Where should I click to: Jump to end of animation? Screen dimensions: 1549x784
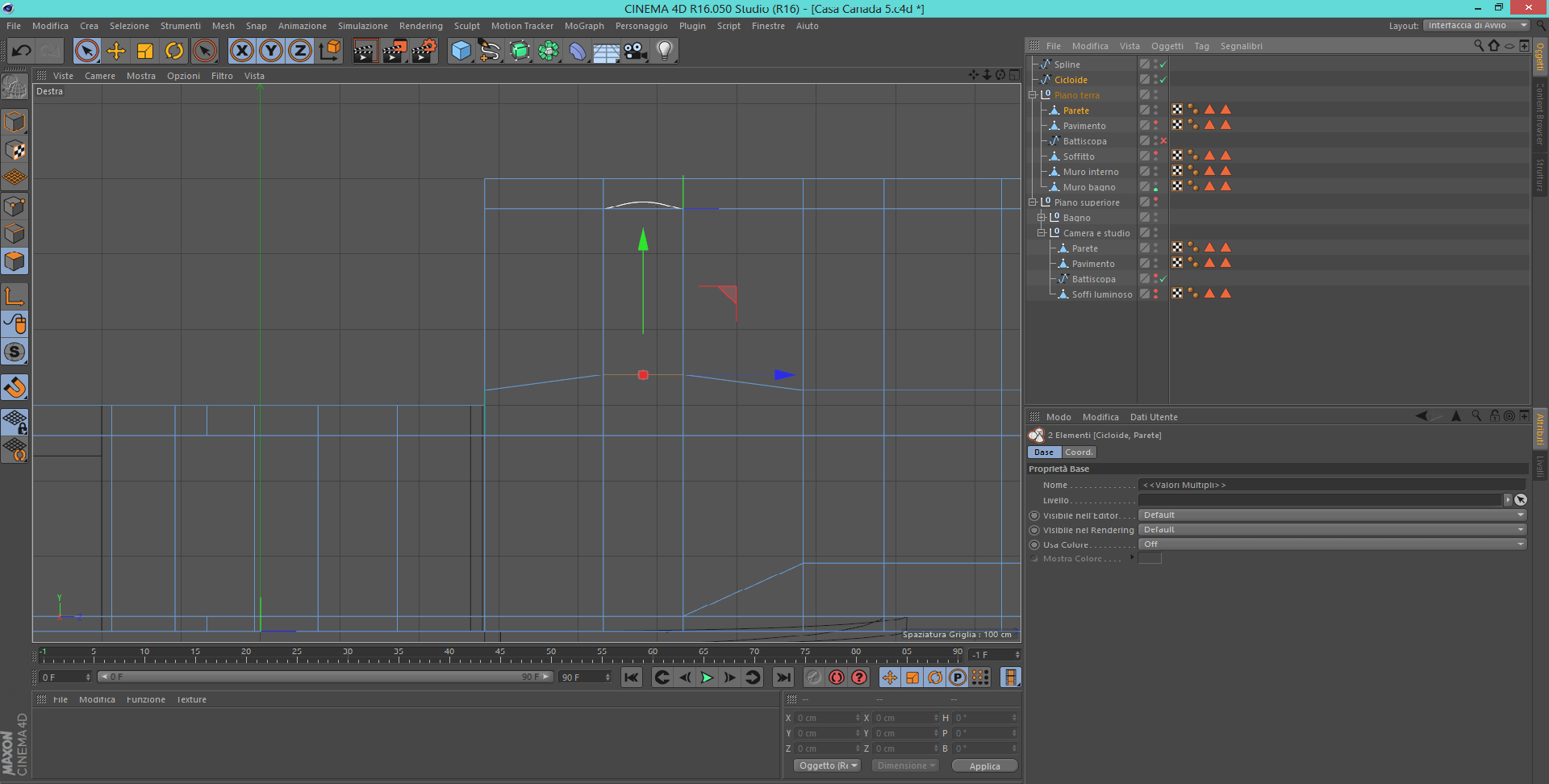pyautogui.click(x=783, y=678)
